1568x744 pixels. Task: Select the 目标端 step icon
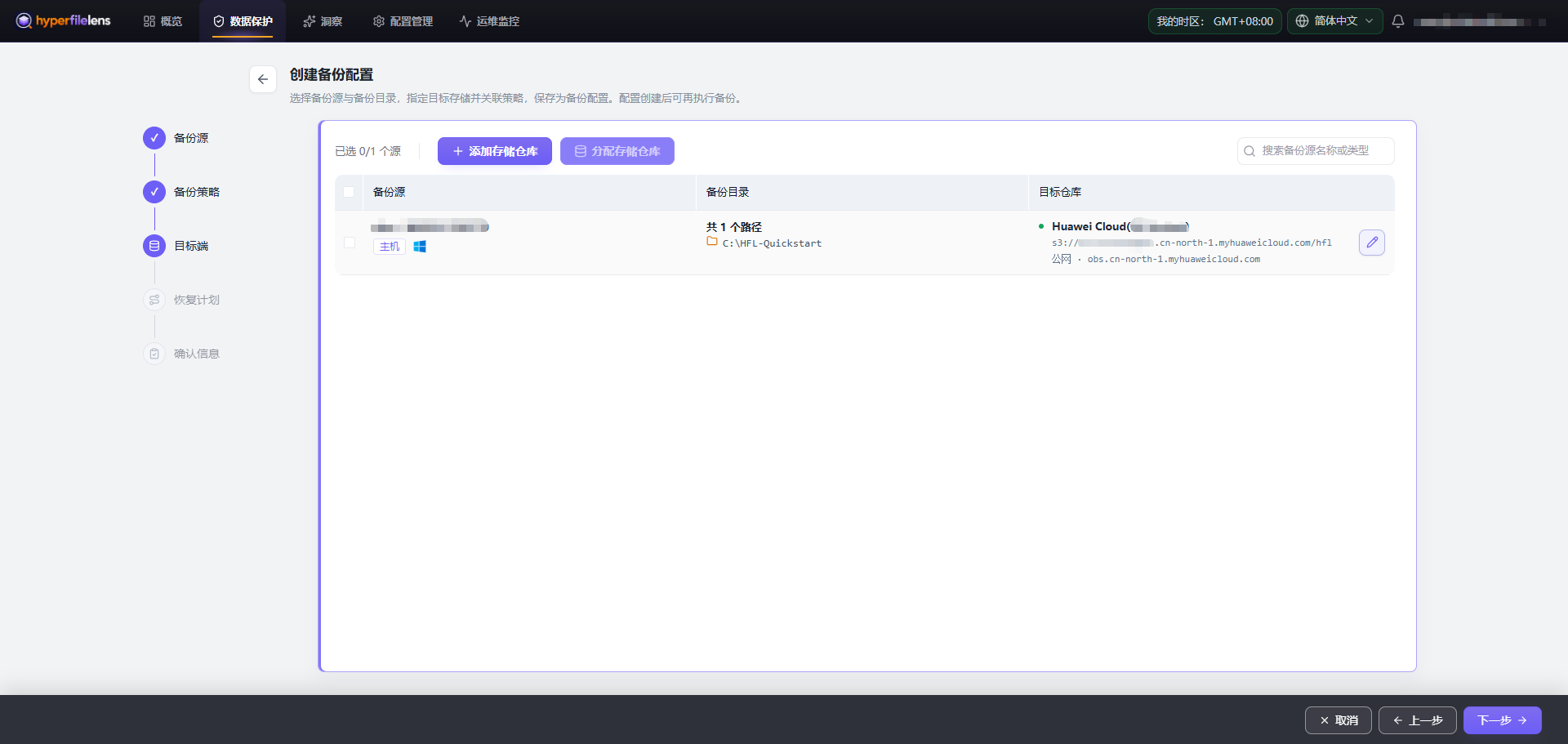[x=154, y=246]
